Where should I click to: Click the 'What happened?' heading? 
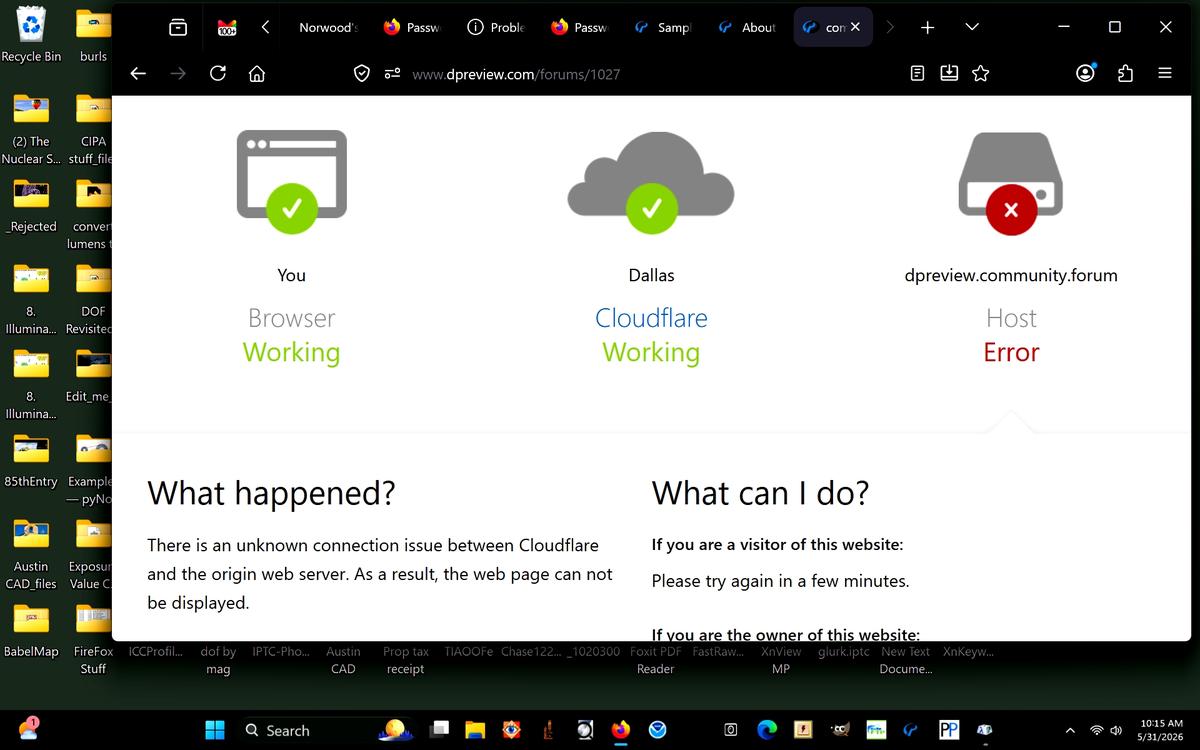point(271,493)
